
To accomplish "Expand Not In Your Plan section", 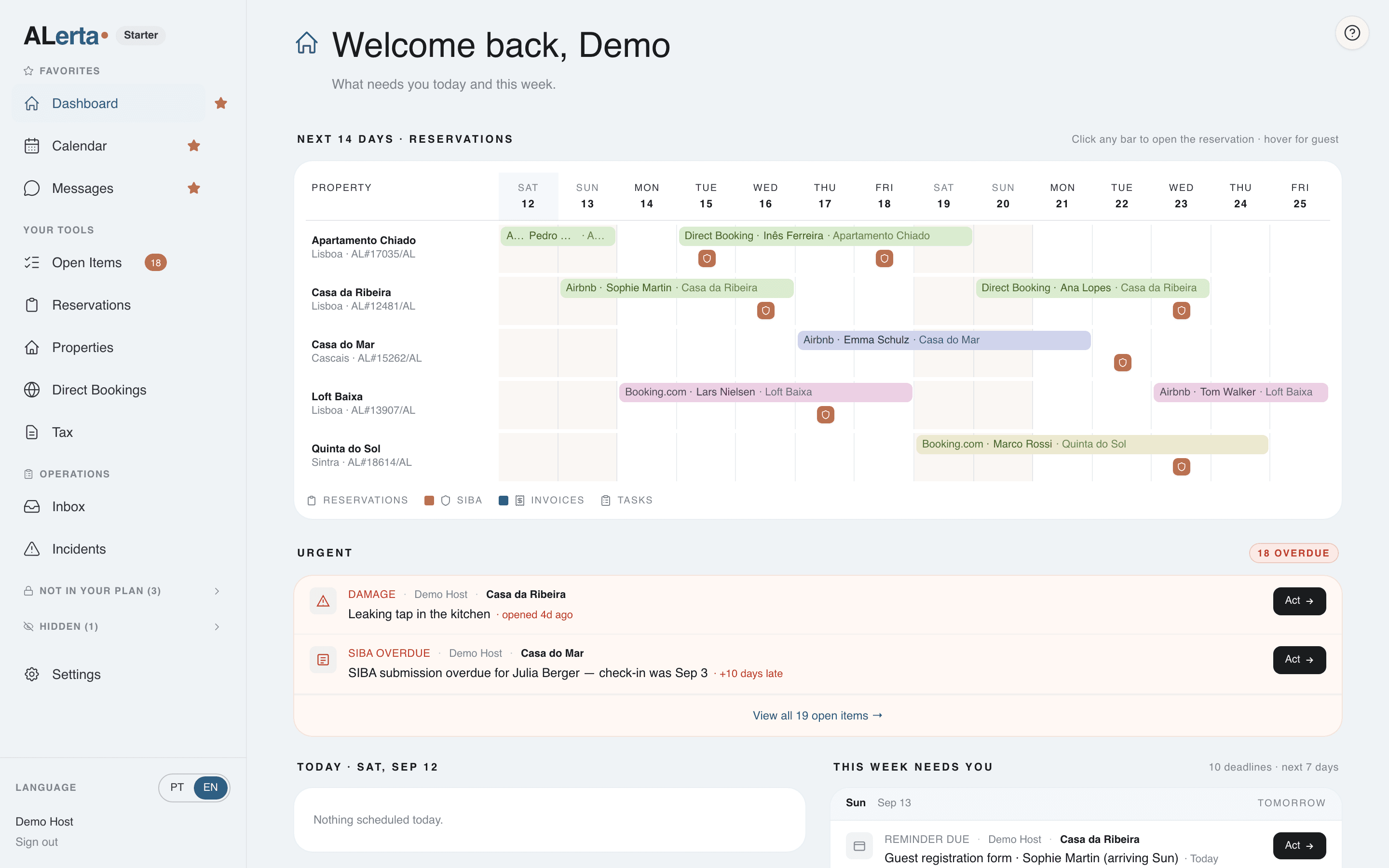I will click(122, 591).
